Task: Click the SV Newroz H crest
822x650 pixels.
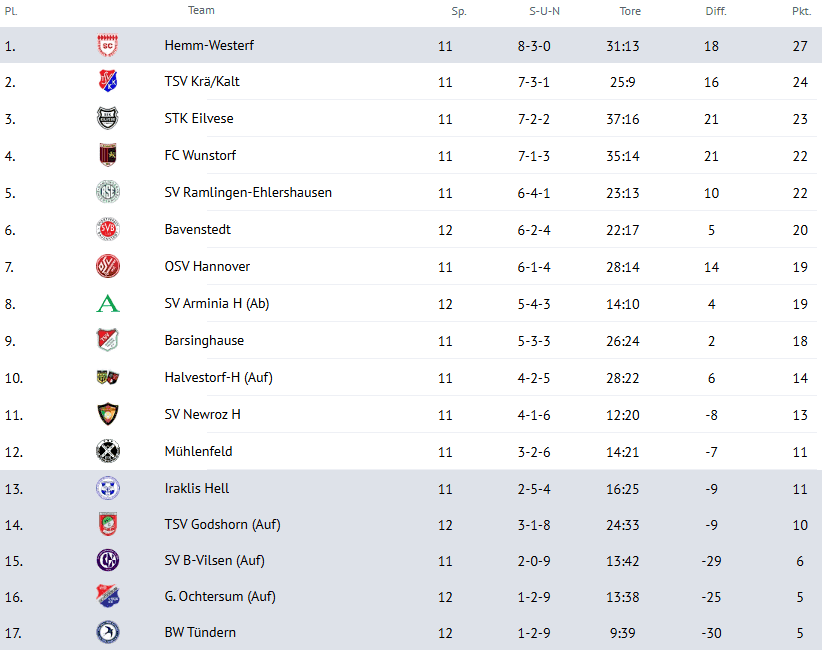Action: click(x=108, y=414)
